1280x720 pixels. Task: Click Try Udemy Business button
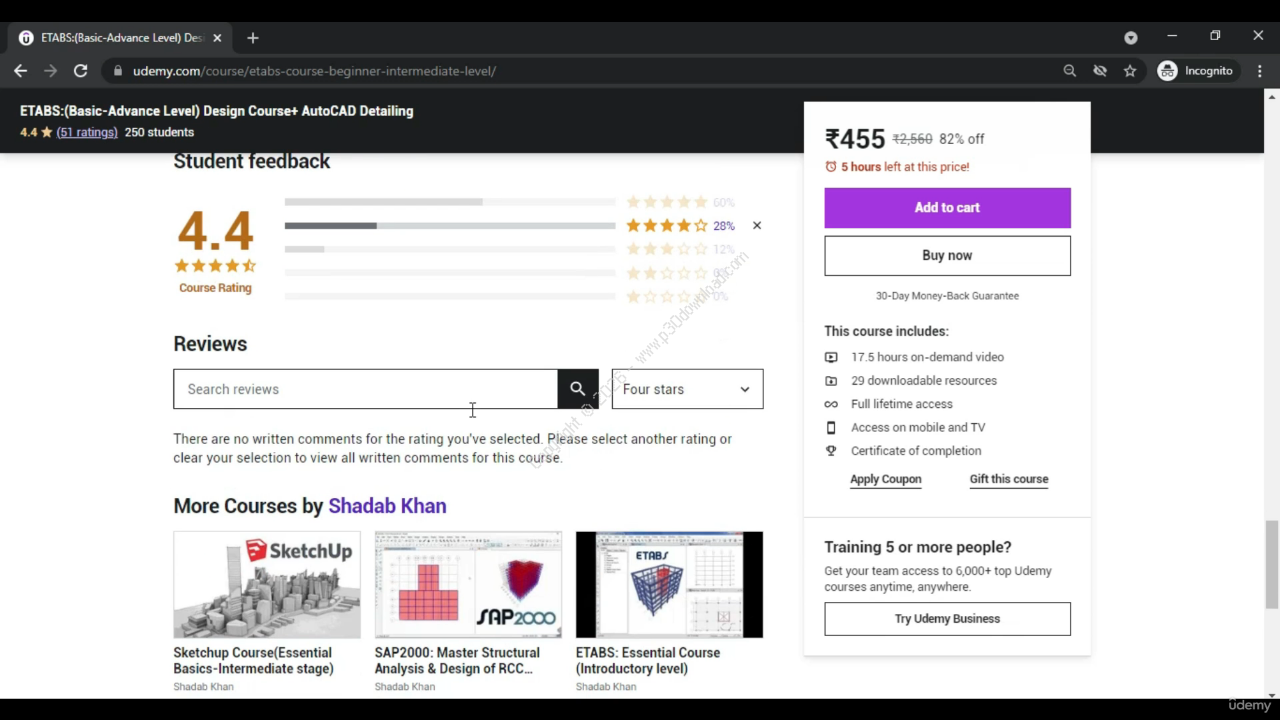coord(947,619)
